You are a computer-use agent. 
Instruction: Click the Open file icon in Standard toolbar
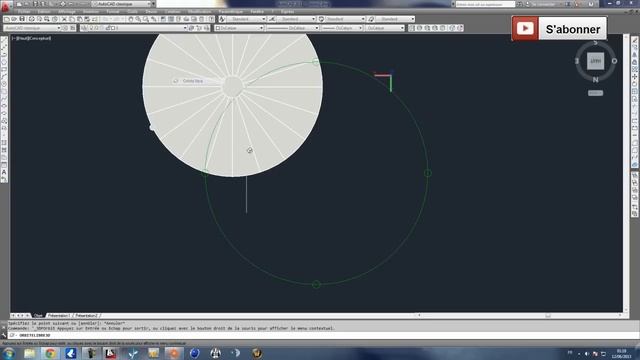[x=14, y=19]
